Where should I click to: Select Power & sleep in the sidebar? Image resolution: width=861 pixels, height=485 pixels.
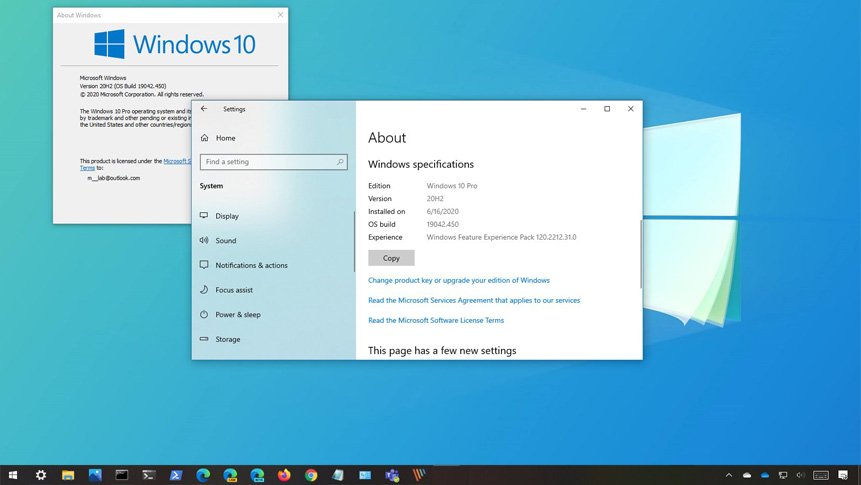(x=237, y=314)
